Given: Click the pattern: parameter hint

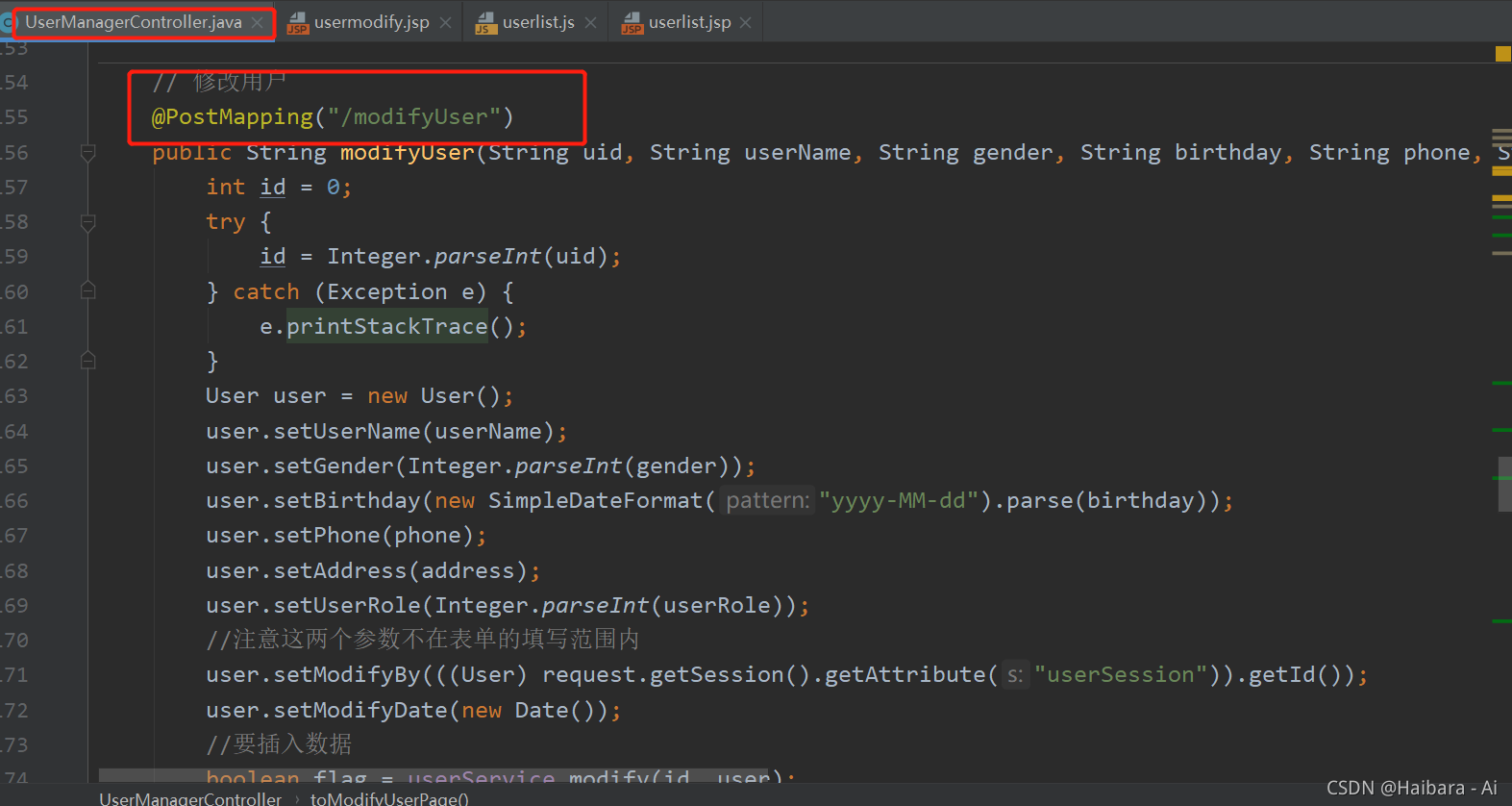Looking at the screenshot, I should [x=767, y=501].
